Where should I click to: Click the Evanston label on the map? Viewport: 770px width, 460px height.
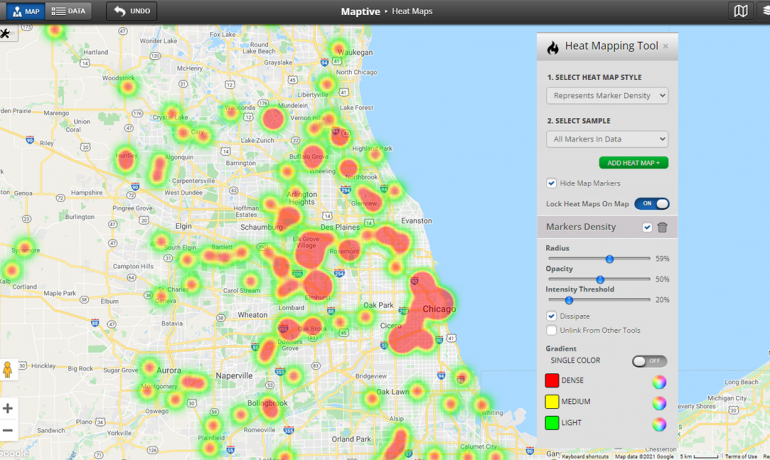tap(416, 221)
